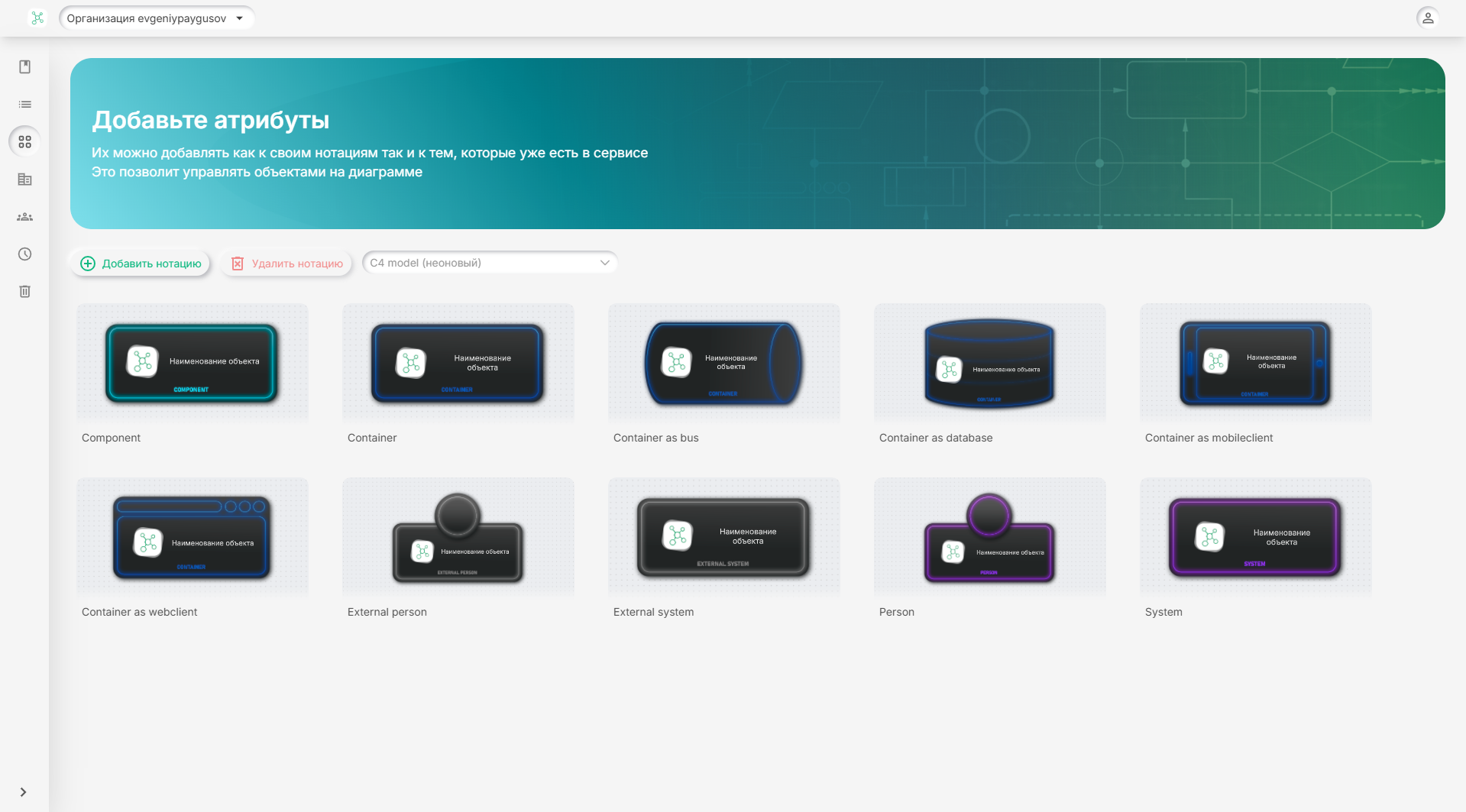Select the Container as bus card
Image resolution: width=1466 pixels, height=812 pixels.
(723, 363)
